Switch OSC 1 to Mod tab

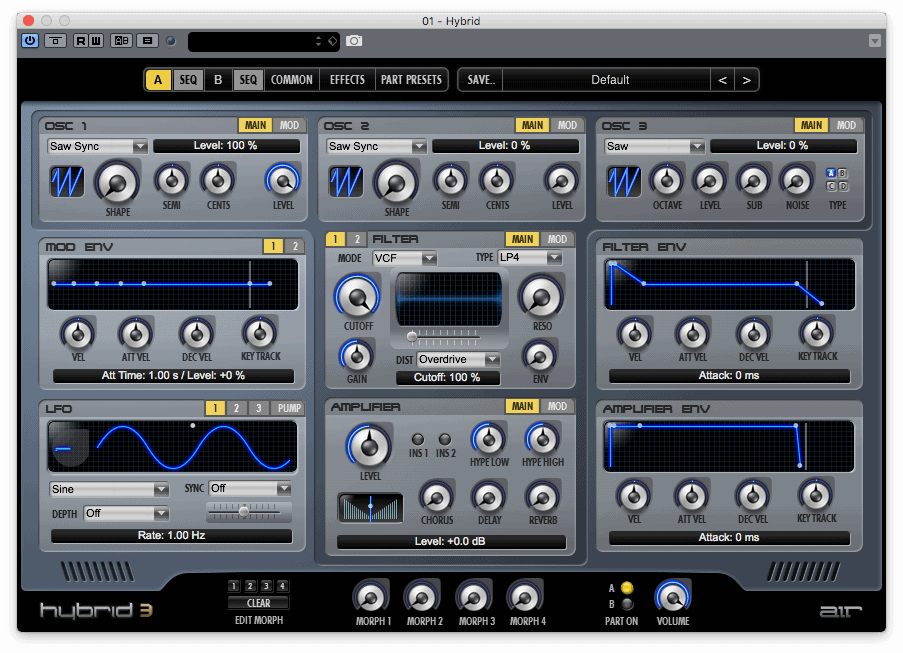pos(289,125)
